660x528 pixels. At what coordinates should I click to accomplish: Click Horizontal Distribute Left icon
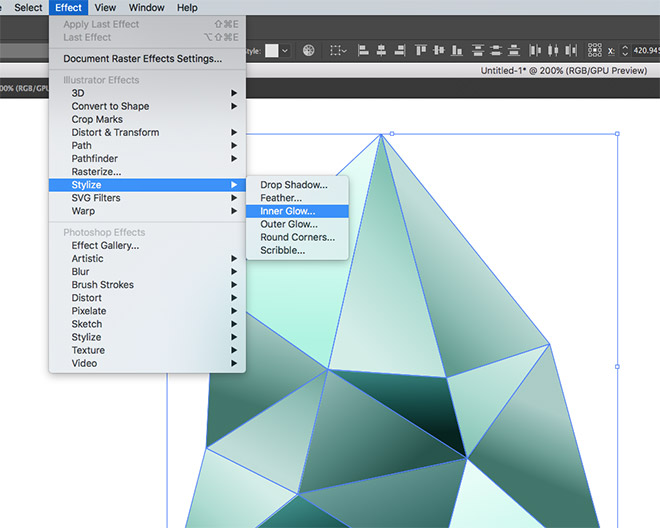point(533,49)
